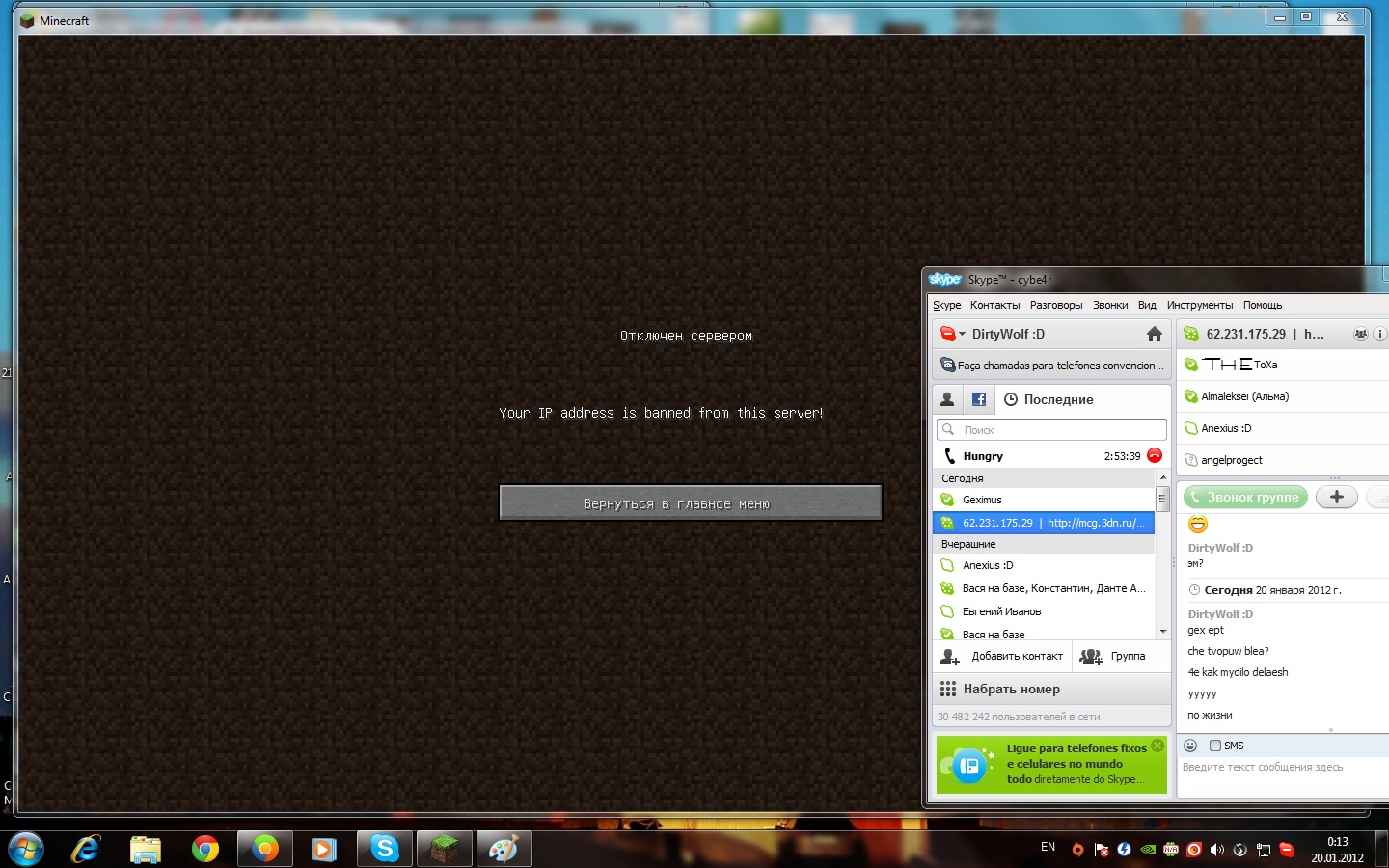The image size is (1389, 868).
Task: Click the Поиск search field
Action: click(1051, 430)
